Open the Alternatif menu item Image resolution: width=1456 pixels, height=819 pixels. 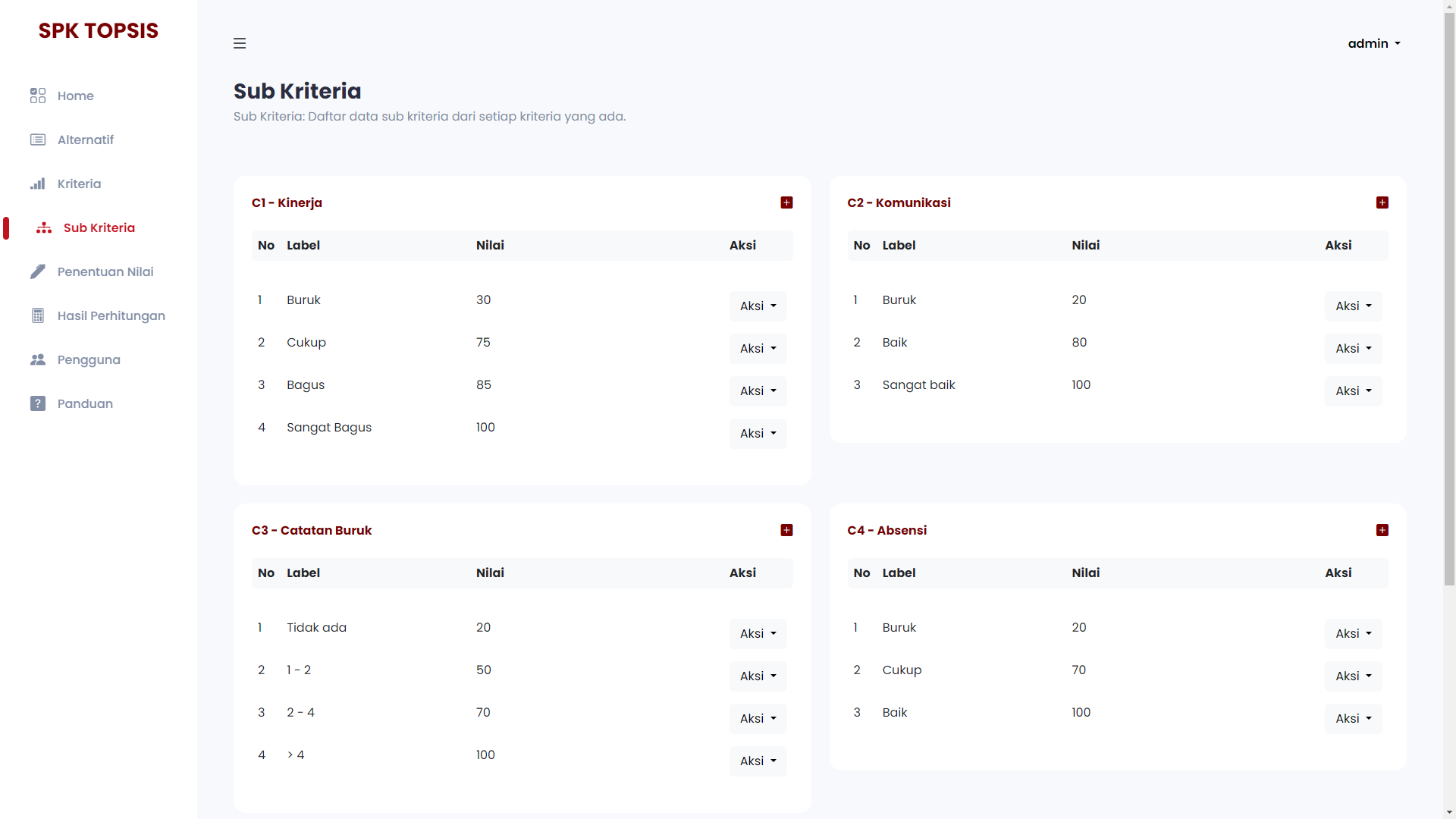(86, 140)
